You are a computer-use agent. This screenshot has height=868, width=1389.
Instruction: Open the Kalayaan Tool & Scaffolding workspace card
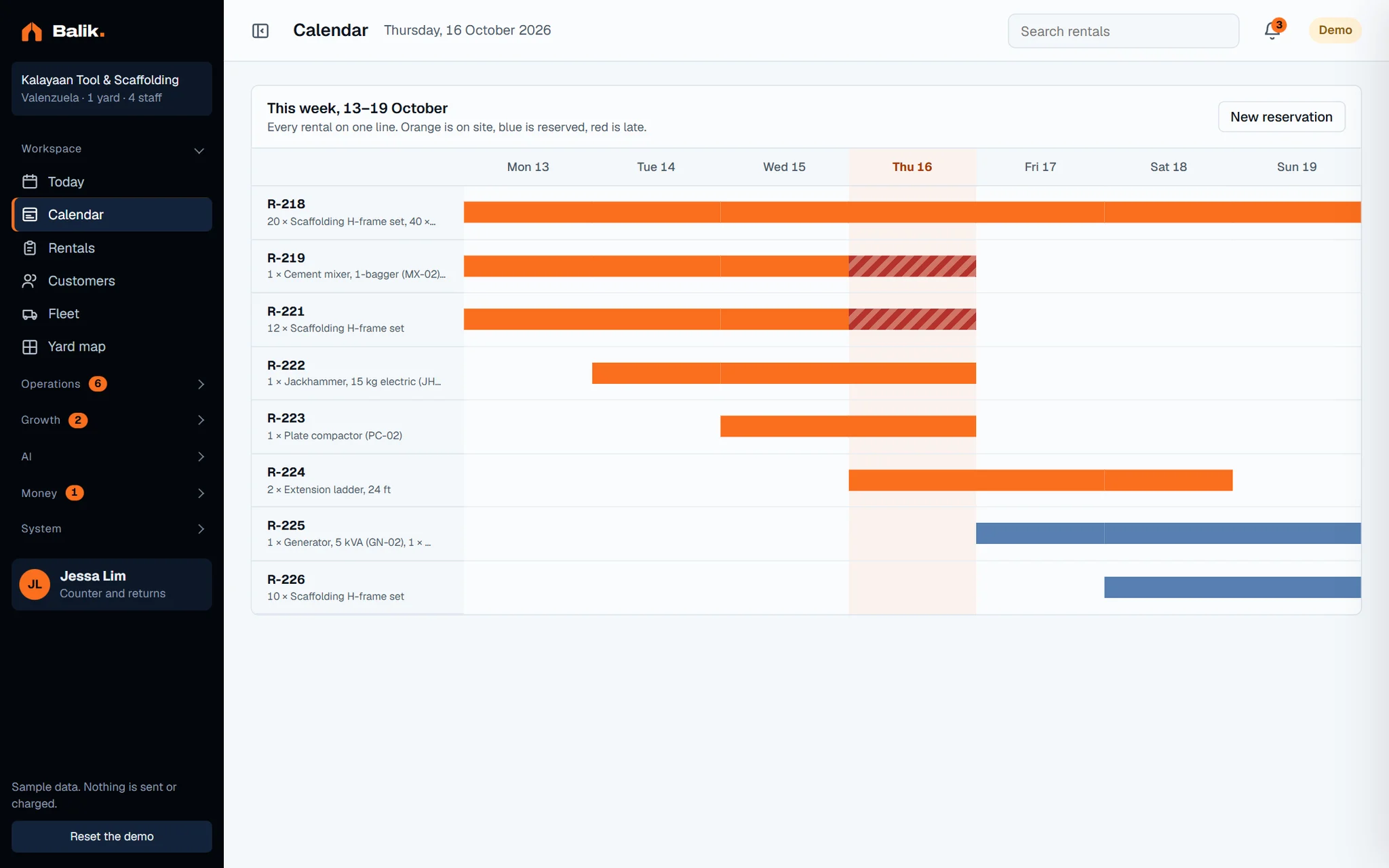[x=112, y=88]
